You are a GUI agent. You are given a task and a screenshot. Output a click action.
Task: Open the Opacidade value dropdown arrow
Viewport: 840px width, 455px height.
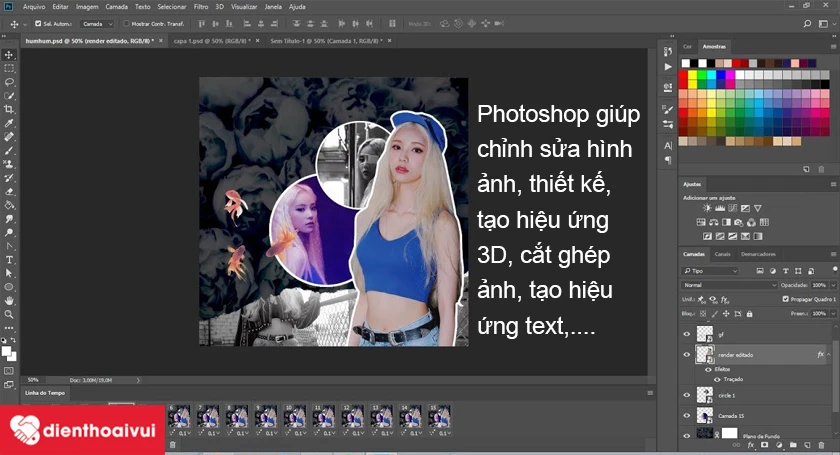[833, 285]
